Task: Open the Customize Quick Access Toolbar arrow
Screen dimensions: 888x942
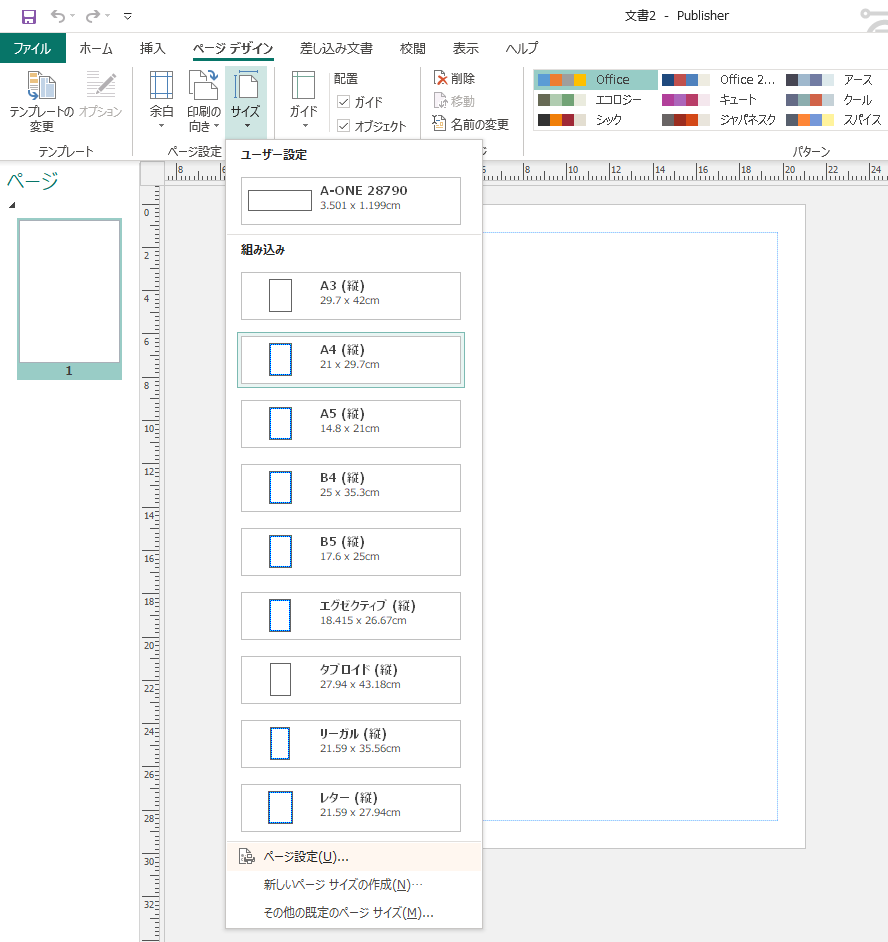Action: click(x=127, y=16)
